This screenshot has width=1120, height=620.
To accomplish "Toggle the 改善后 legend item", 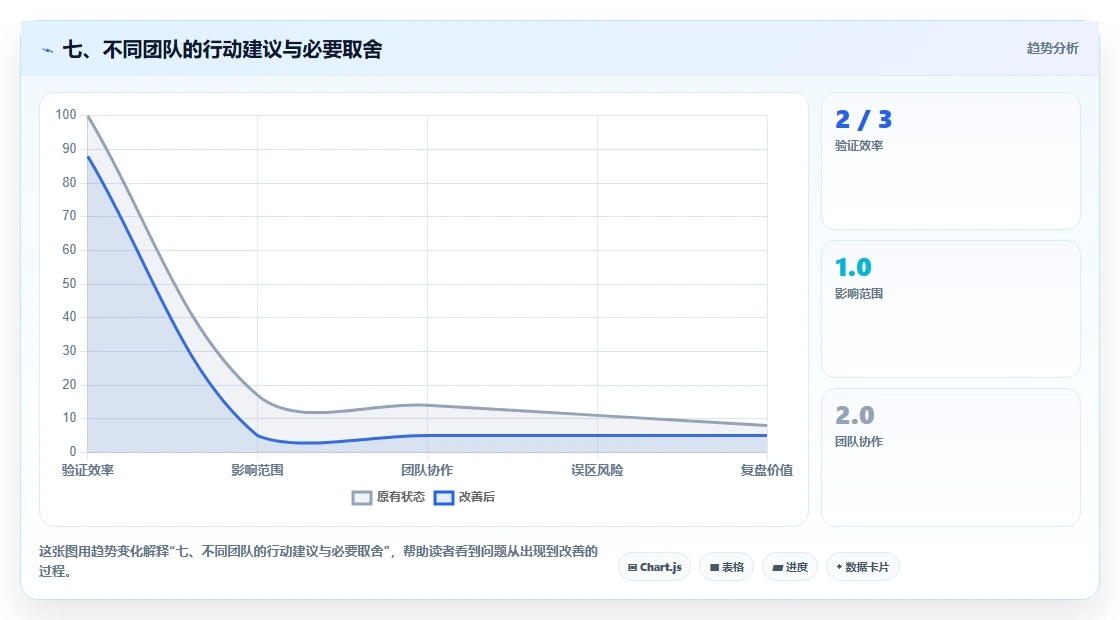I will pos(464,497).
